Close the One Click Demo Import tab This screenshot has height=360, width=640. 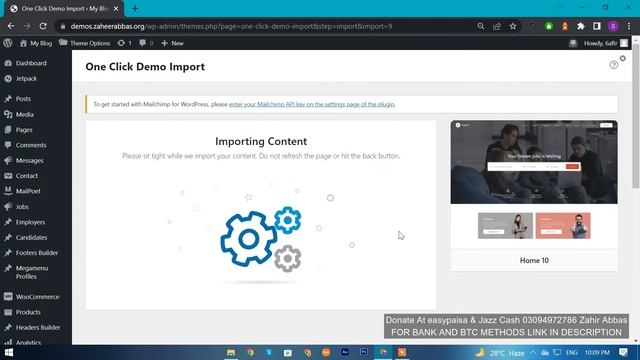[x=116, y=9]
